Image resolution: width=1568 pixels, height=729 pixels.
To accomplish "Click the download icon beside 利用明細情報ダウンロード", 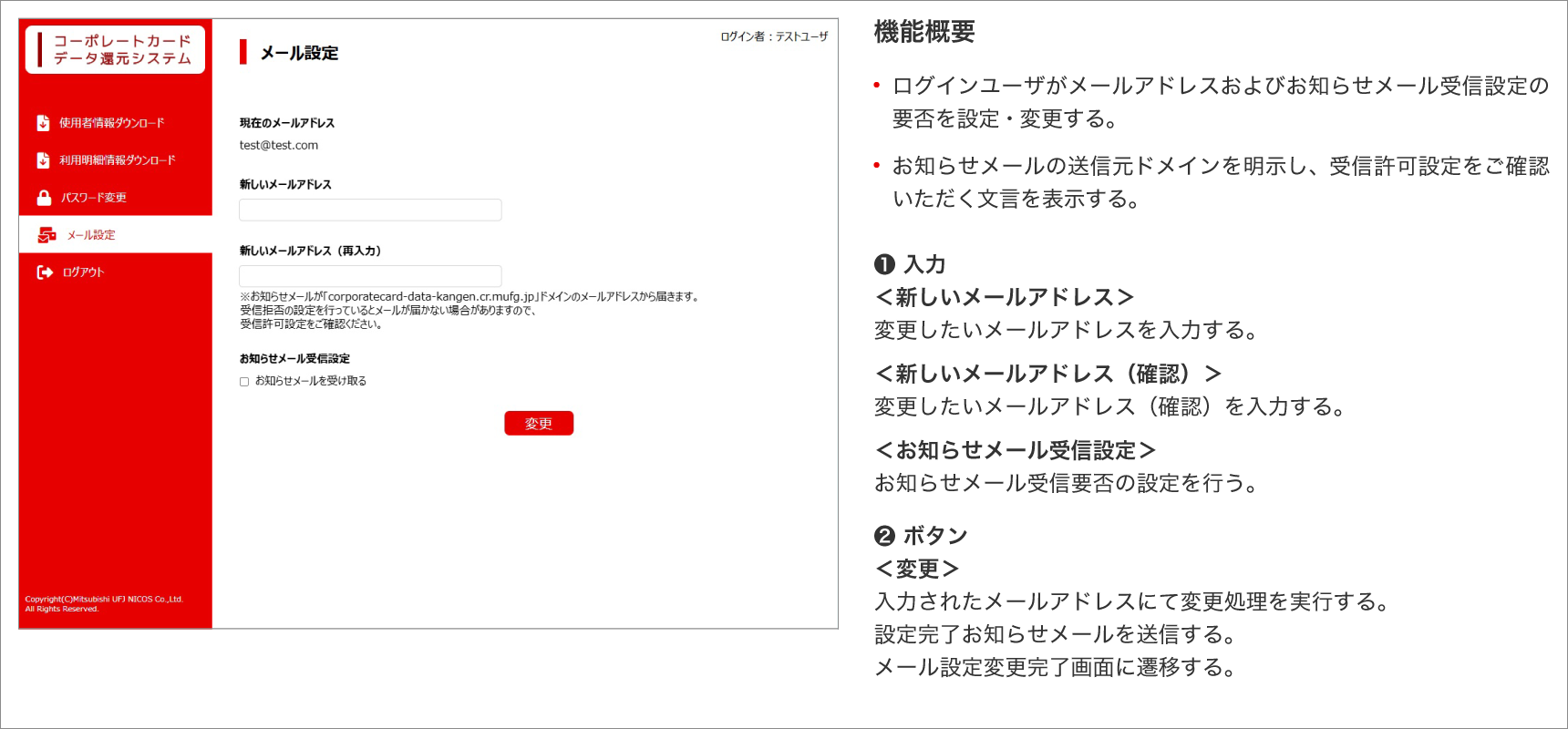I will click(x=43, y=160).
